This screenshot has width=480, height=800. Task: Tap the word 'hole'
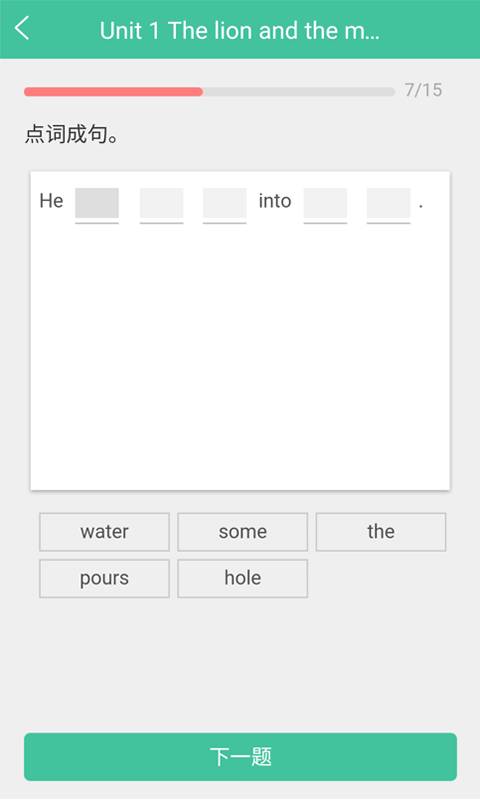coord(243,578)
